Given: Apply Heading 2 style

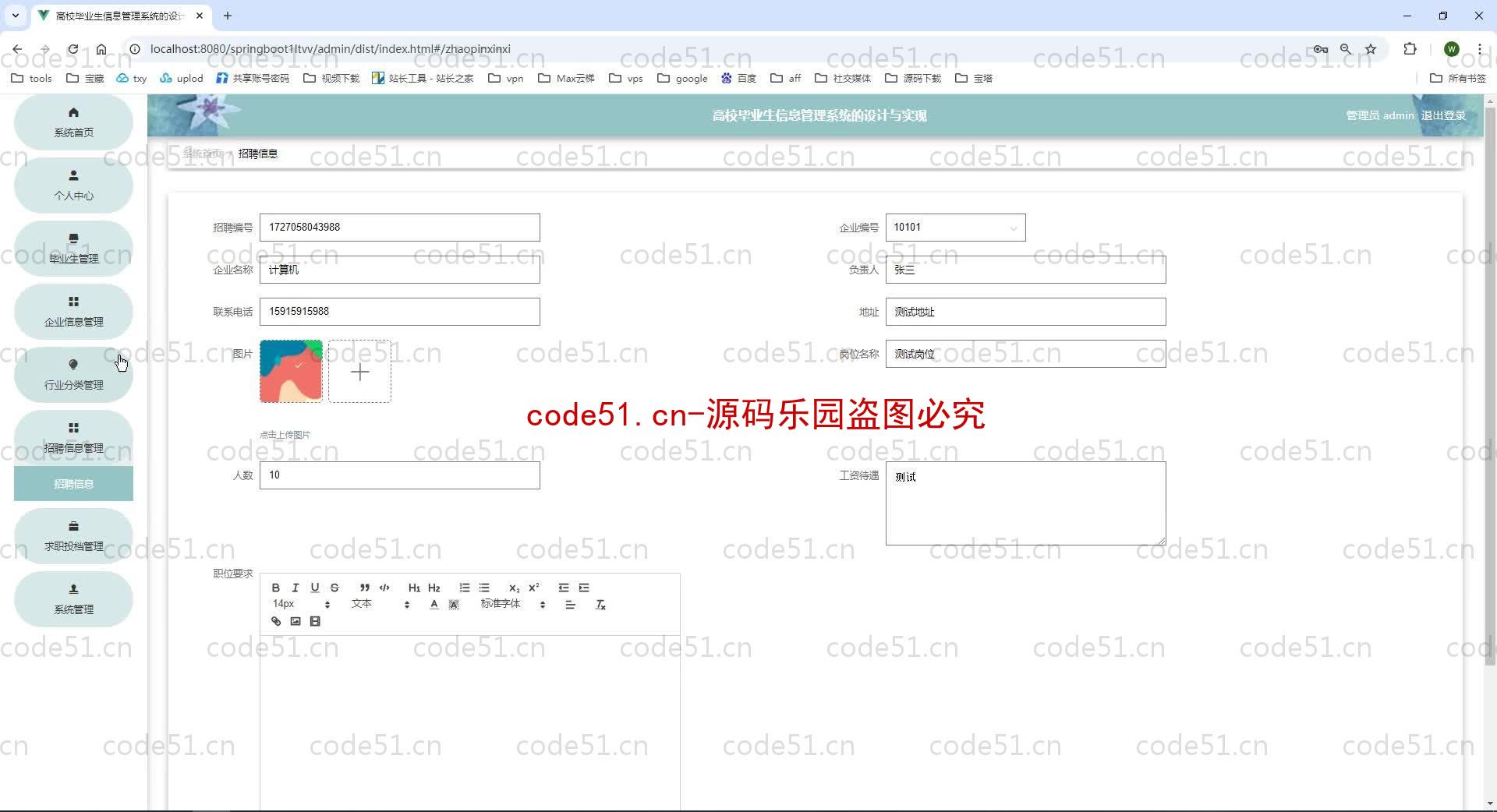Looking at the screenshot, I should [434, 588].
